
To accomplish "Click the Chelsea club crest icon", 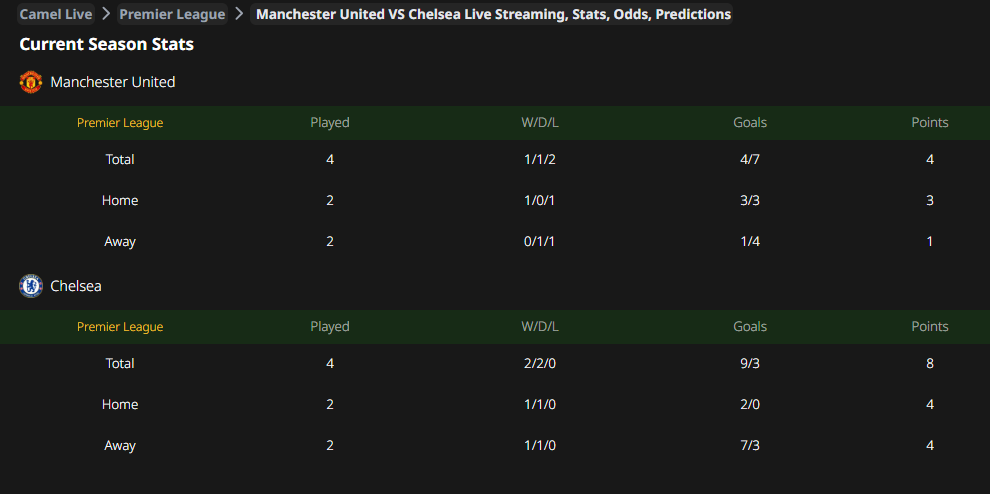I will 30,286.
